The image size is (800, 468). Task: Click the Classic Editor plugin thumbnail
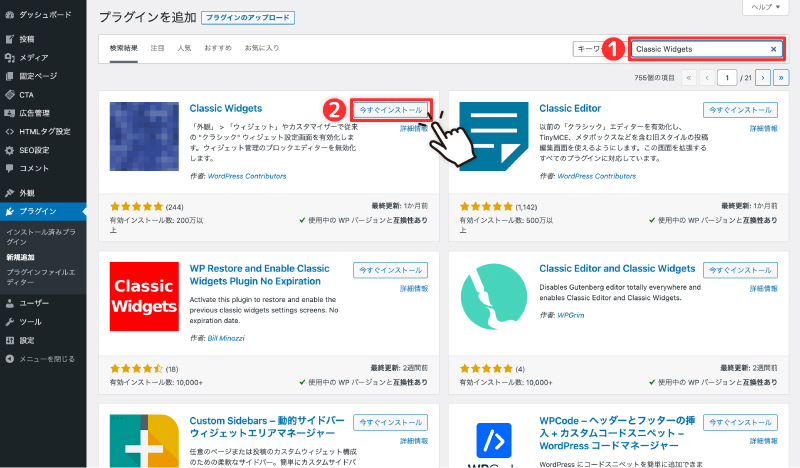[494, 136]
